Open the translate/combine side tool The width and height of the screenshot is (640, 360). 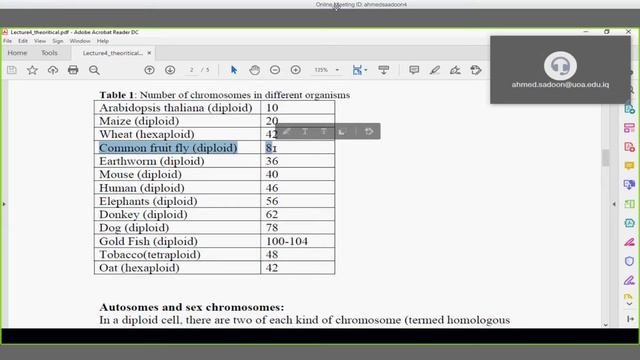tap(629, 184)
